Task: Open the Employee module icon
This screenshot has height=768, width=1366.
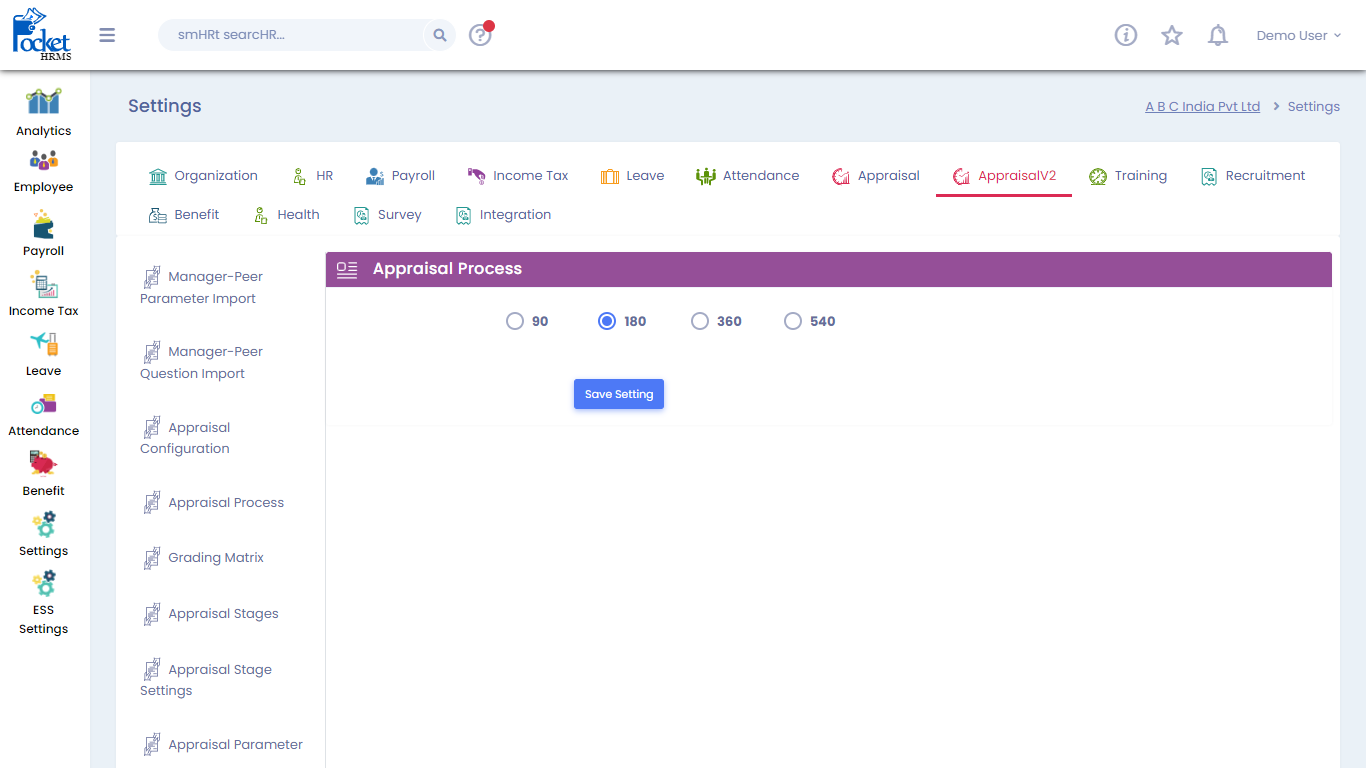Action: (x=43, y=160)
